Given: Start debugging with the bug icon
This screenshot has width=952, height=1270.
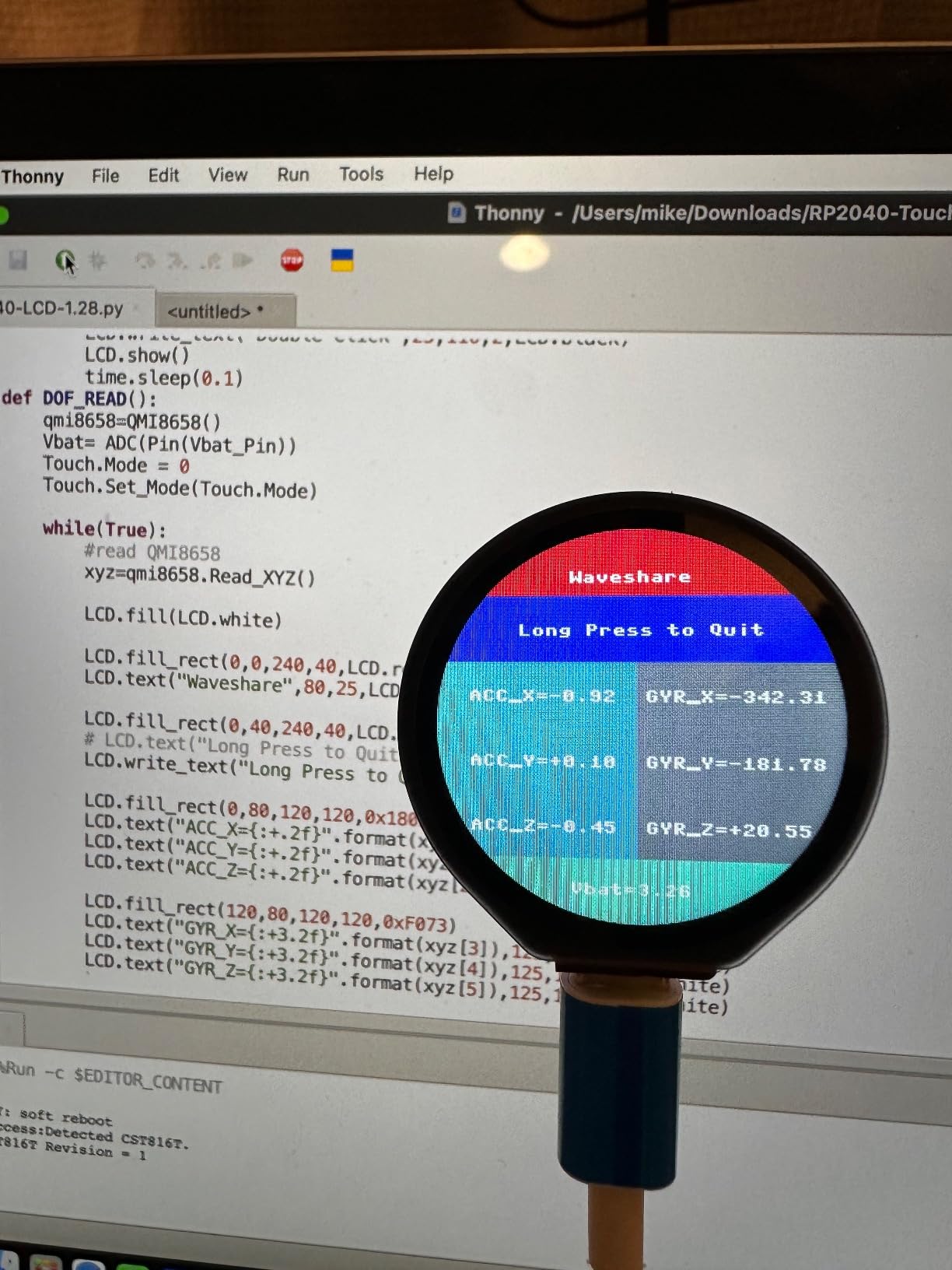Looking at the screenshot, I should coord(97,260).
